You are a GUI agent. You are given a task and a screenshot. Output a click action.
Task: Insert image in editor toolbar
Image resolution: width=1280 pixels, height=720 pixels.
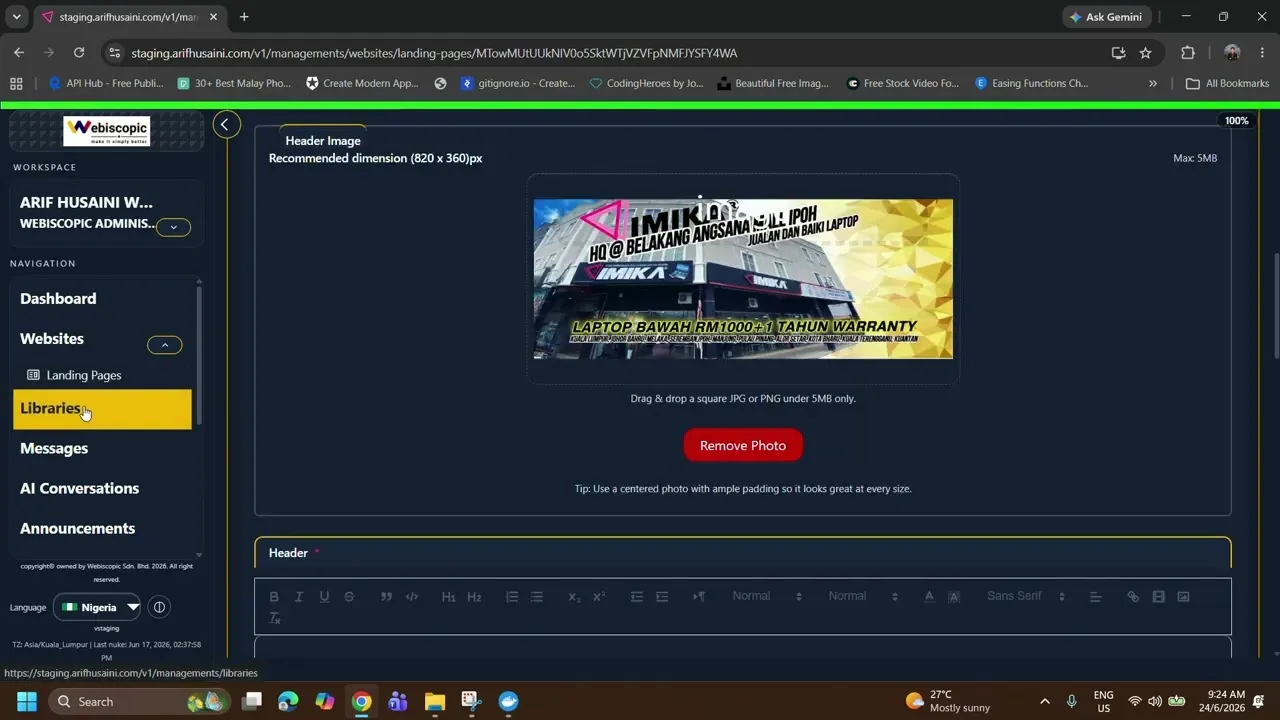pyautogui.click(x=1183, y=597)
